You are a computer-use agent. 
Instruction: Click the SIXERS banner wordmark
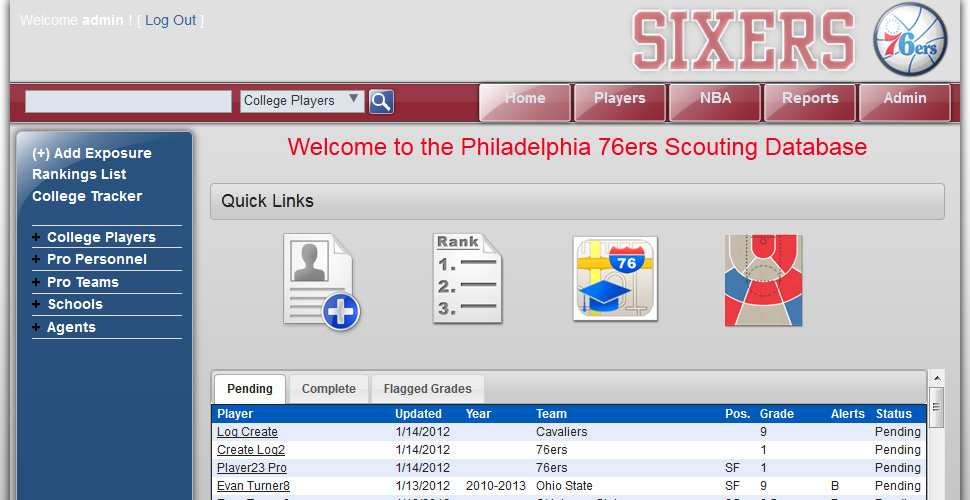click(744, 41)
